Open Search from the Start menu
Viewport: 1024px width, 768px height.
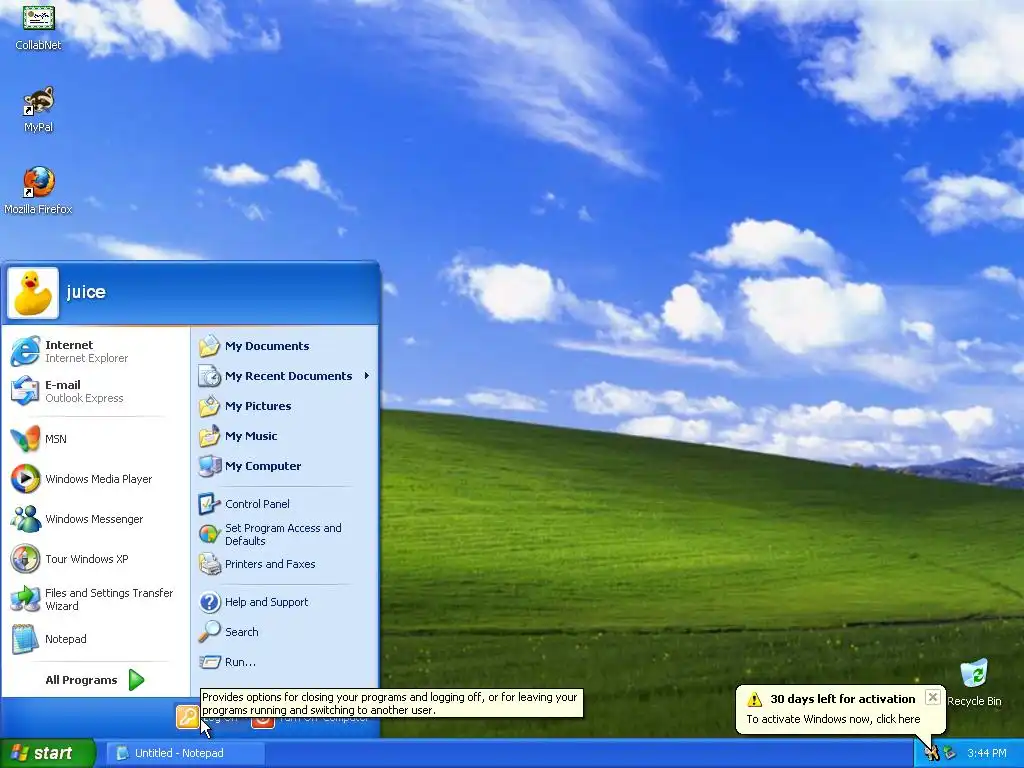click(x=285, y=632)
